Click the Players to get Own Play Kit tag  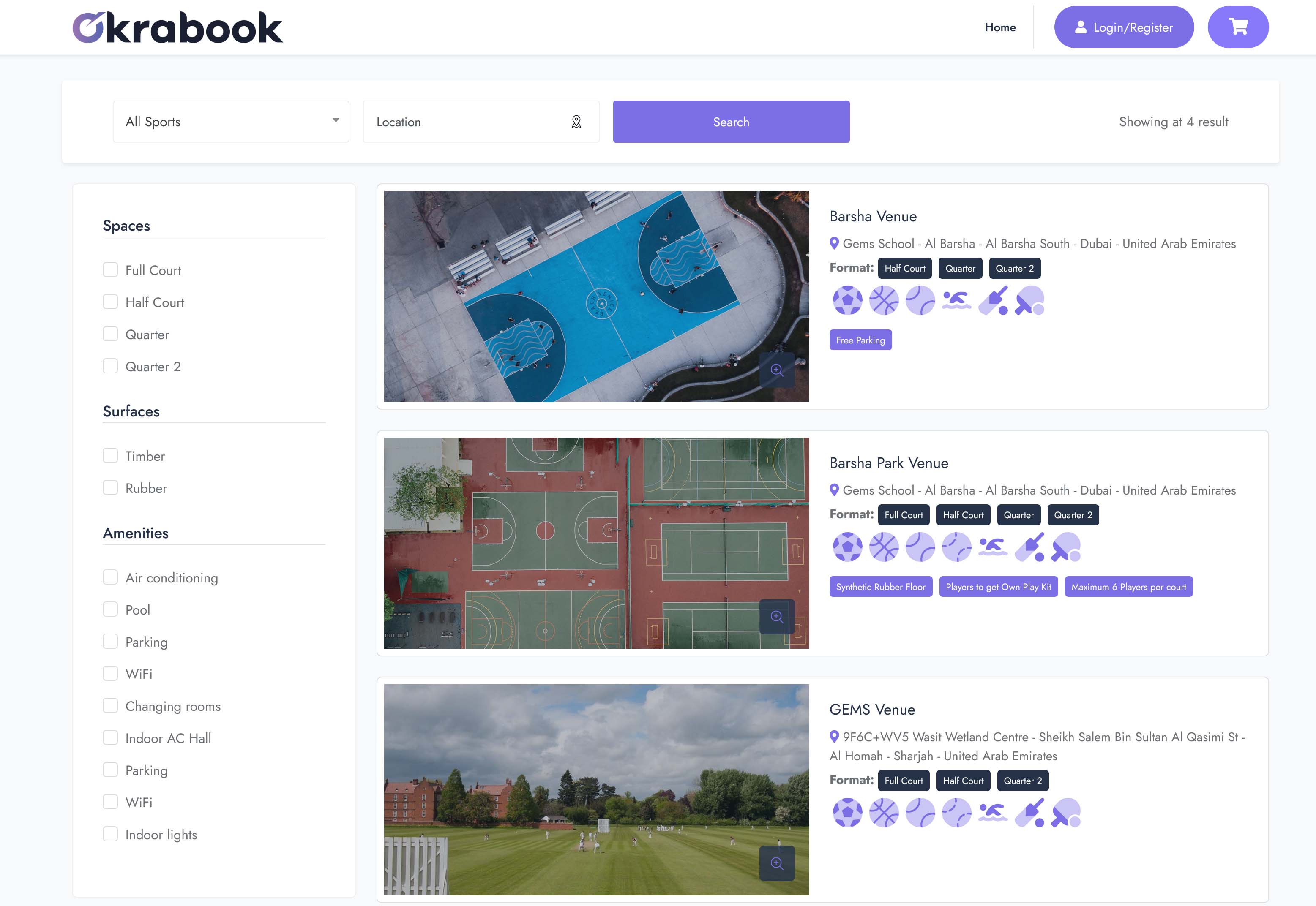point(998,587)
